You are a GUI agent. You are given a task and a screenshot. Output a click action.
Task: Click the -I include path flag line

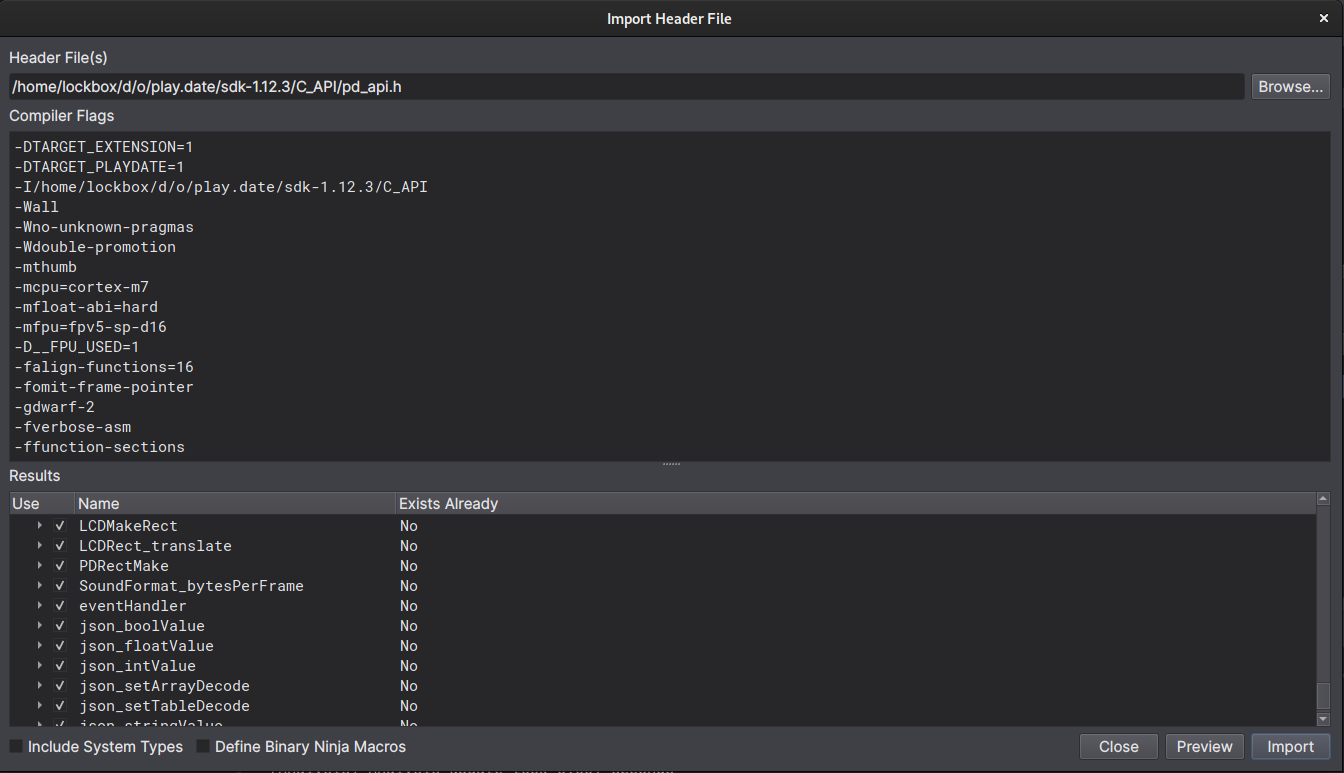pyautogui.click(x=221, y=187)
